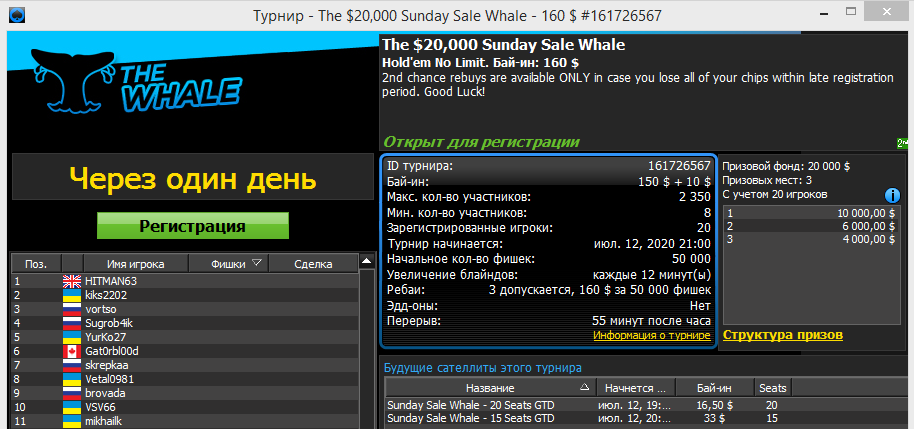Click the Бай-ин satellite column header
Viewport: 914px width, 429px height.
[x=713, y=387]
